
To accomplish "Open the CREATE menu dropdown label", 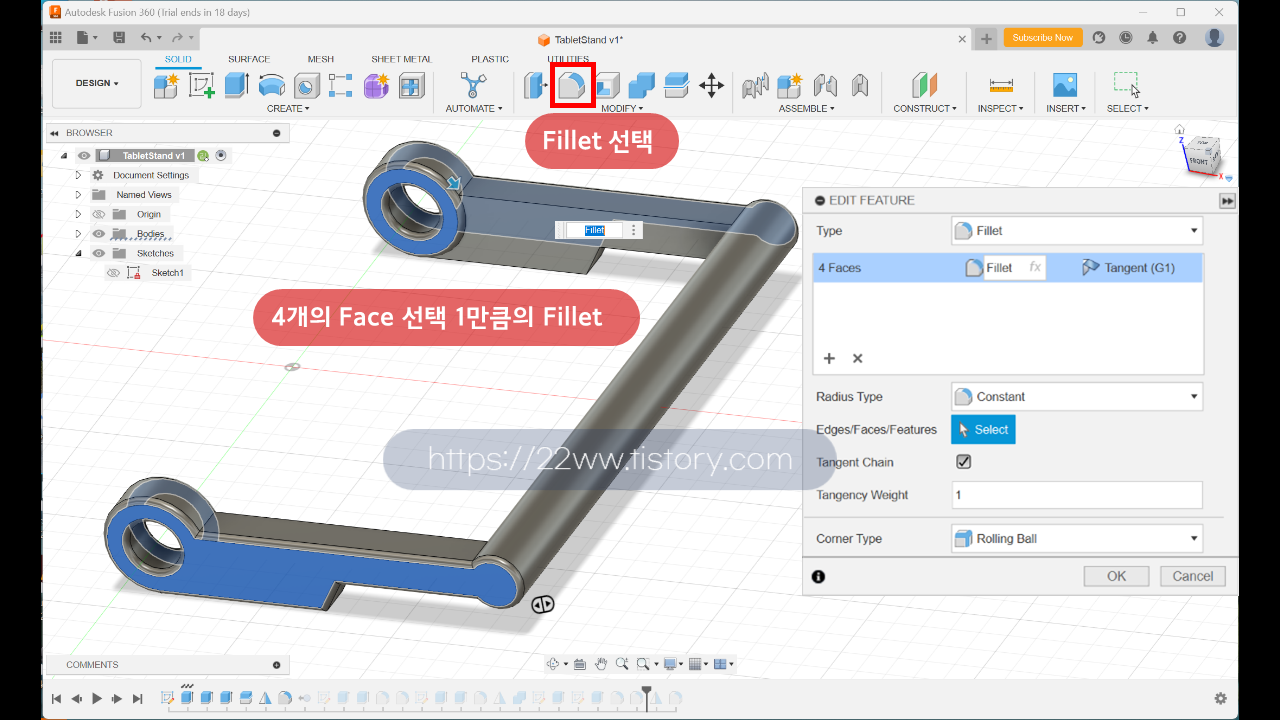I will 288,108.
